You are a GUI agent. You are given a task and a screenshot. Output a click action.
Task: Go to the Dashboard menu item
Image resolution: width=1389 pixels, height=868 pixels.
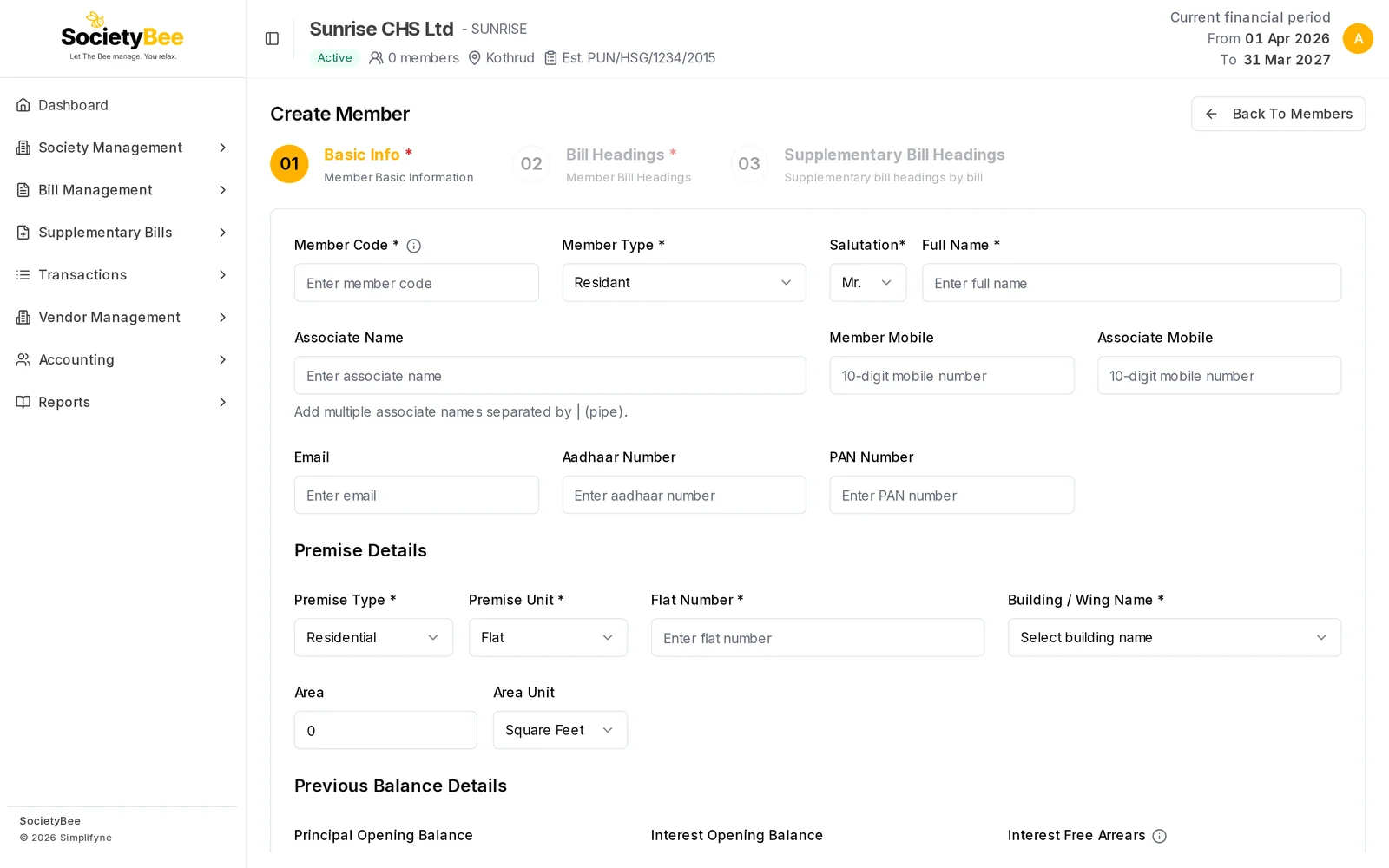click(x=122, y=105)
